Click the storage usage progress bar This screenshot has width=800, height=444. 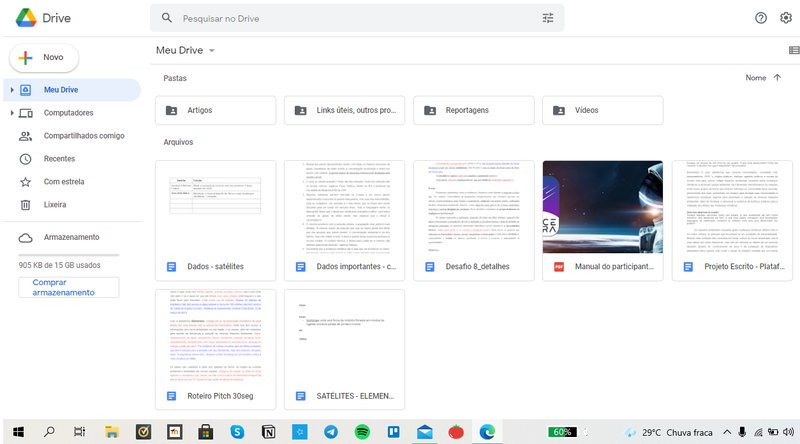pos(69,255)
